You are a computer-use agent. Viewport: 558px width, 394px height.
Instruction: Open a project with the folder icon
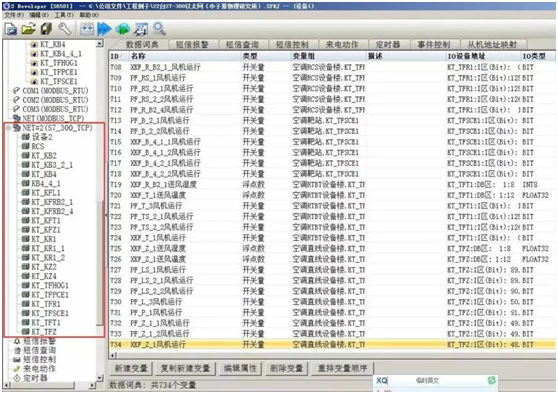(x=28, y=29)
